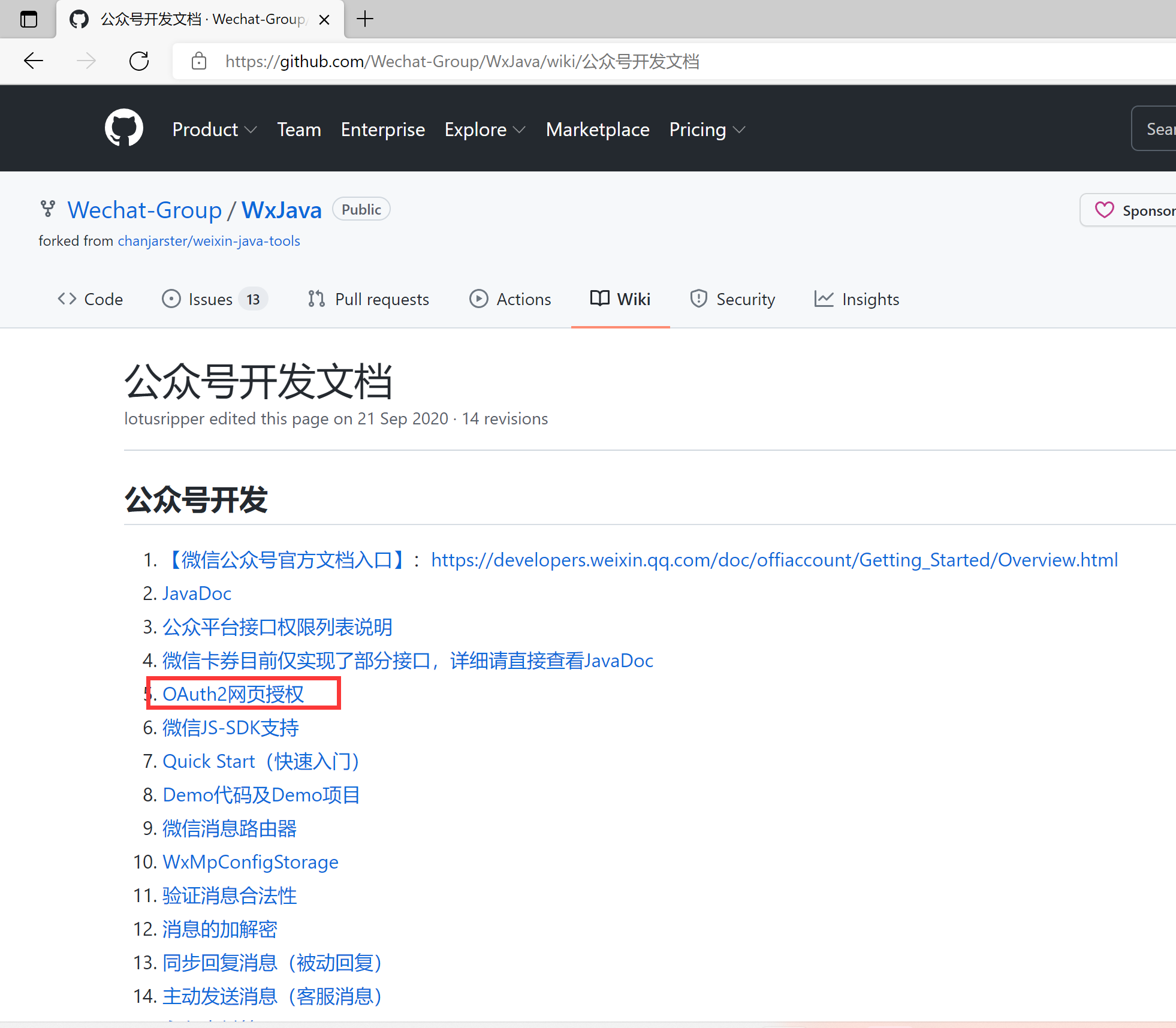Open the Team page
The image size is (1176, 1028).
(x=299, y=129)
